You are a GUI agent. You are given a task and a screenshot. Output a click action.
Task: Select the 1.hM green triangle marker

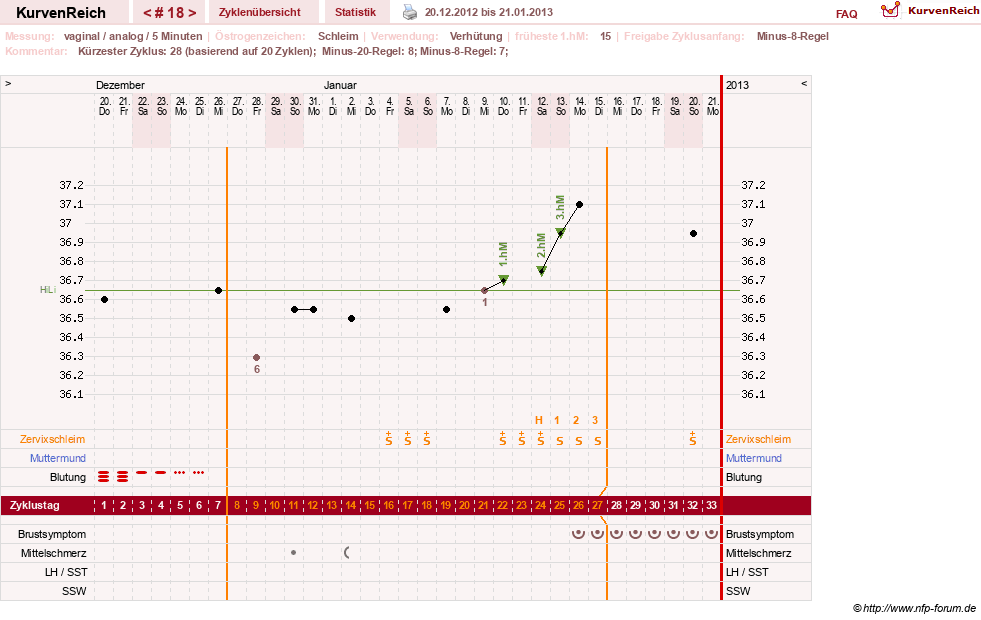(504, 280)
